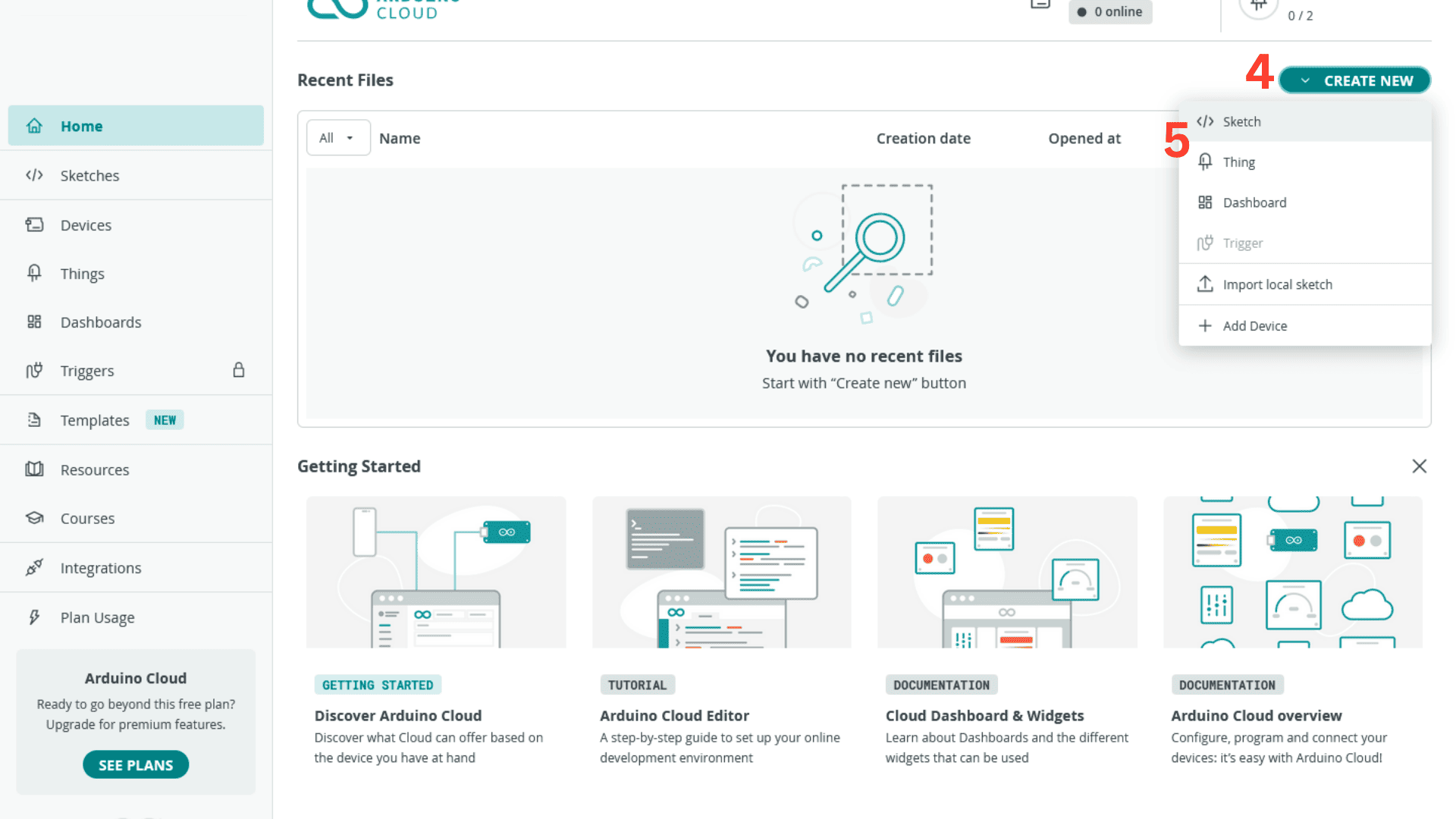The width and height of the screenshot is (1456, 819).
Task: Click the Templates document icon in sidebar
Action: [x=34, y=419]
